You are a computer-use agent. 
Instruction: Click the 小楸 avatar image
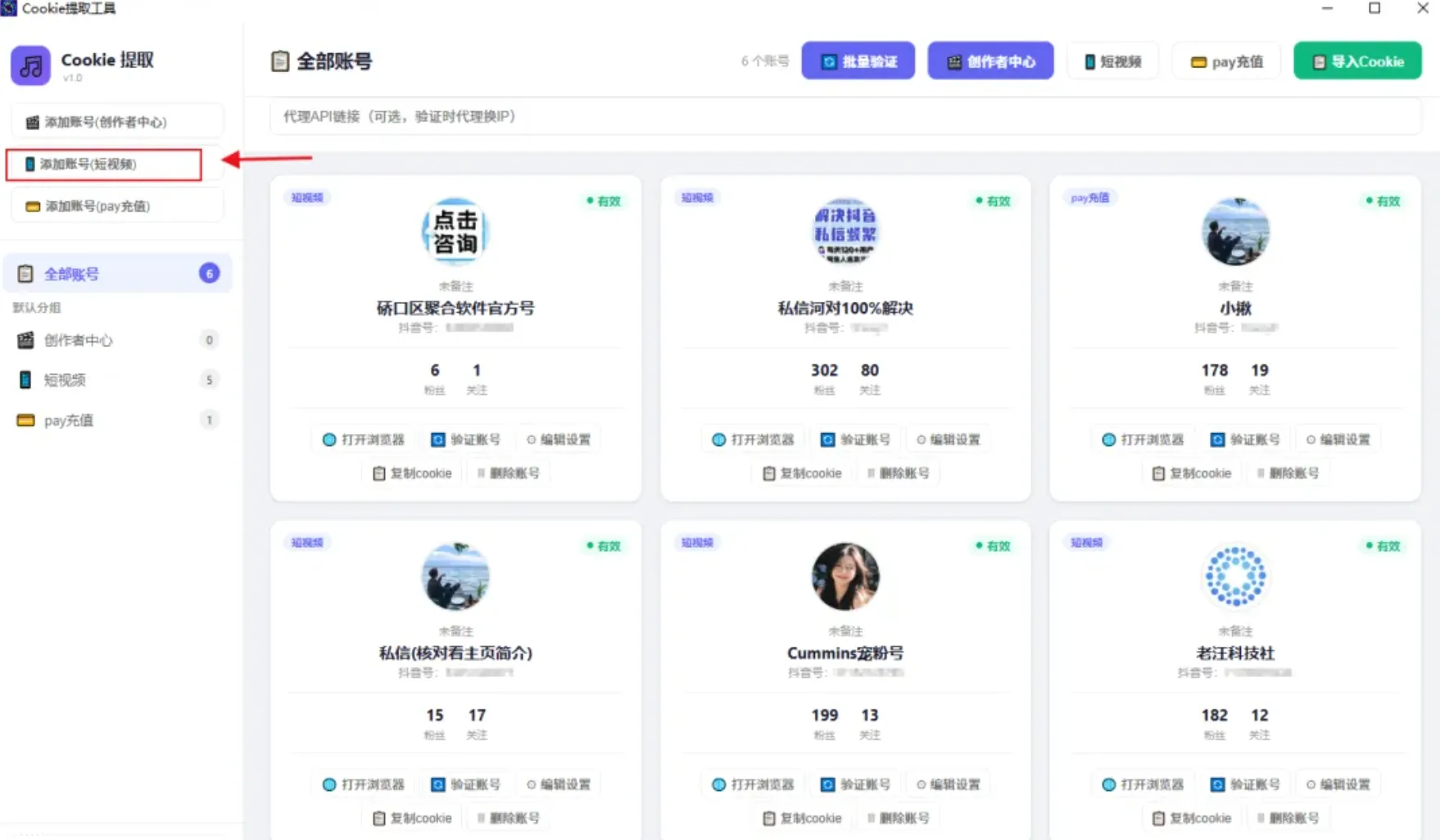coord(1235,232)
